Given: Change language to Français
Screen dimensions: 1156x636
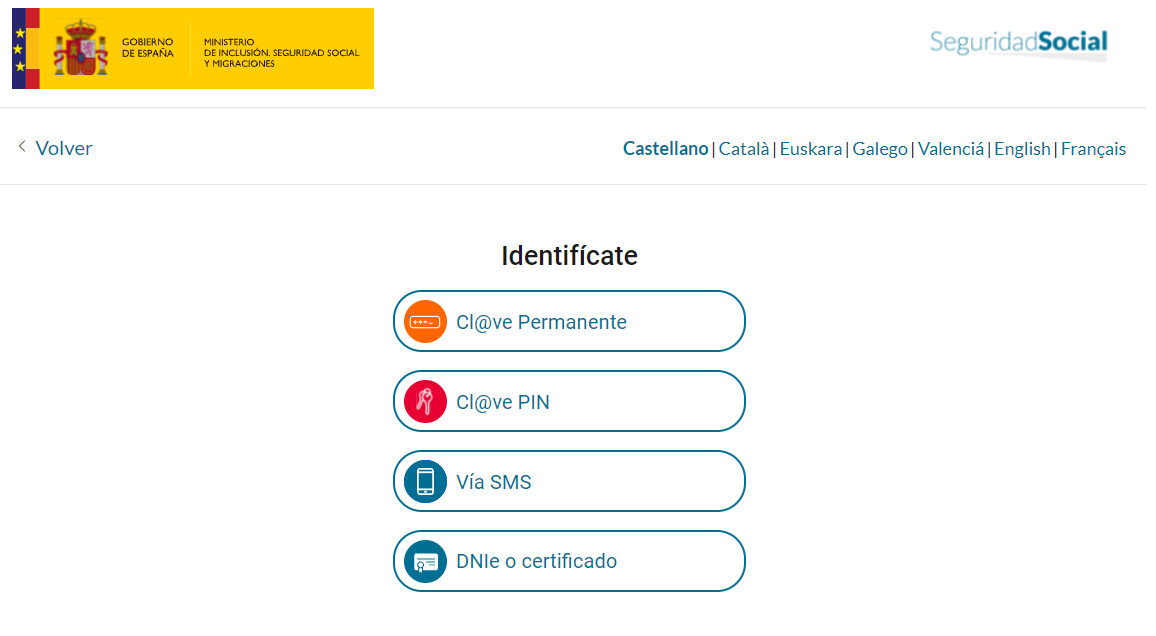Looking at the screenshot, I should coord(1093,149).
